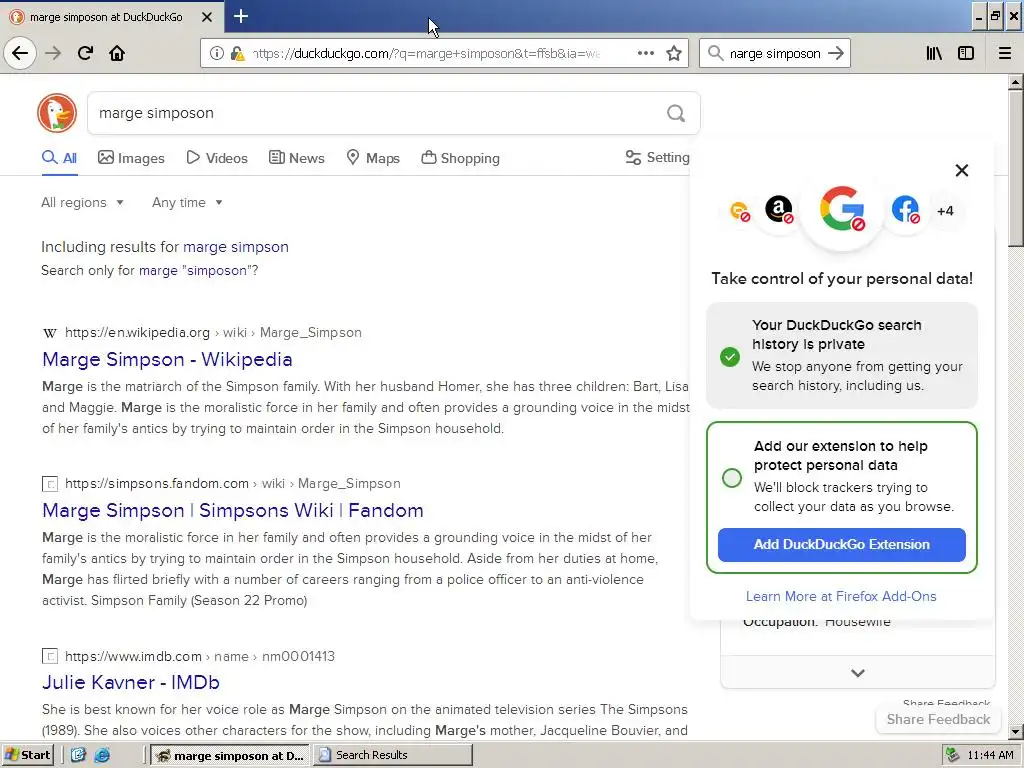Click the forward navigation arrow
Screen dimensions: 1024x768
53,53
